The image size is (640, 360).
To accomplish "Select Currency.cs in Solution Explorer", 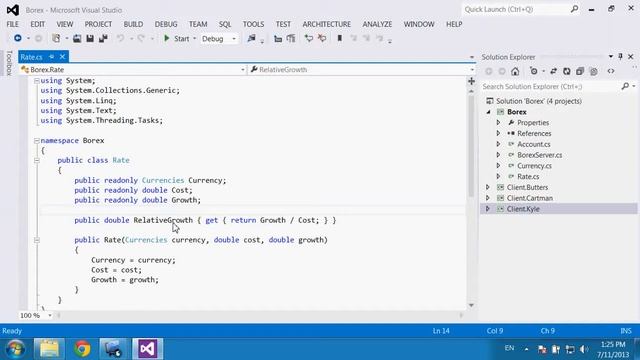I will point(534,166).
